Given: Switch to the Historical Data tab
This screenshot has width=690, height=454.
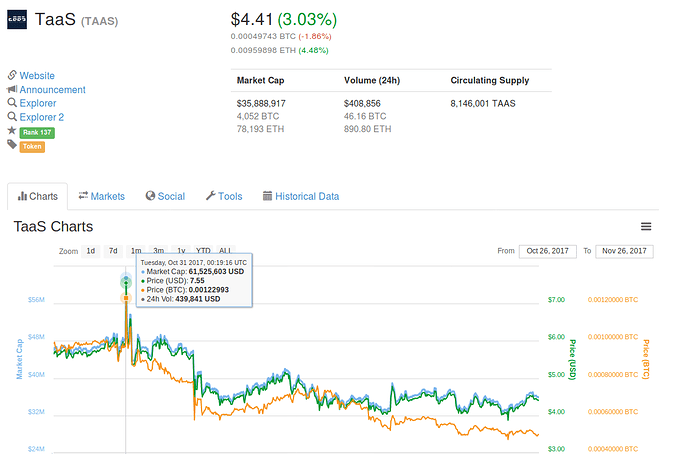Looking at the screenshot, I should click(301, 196).
